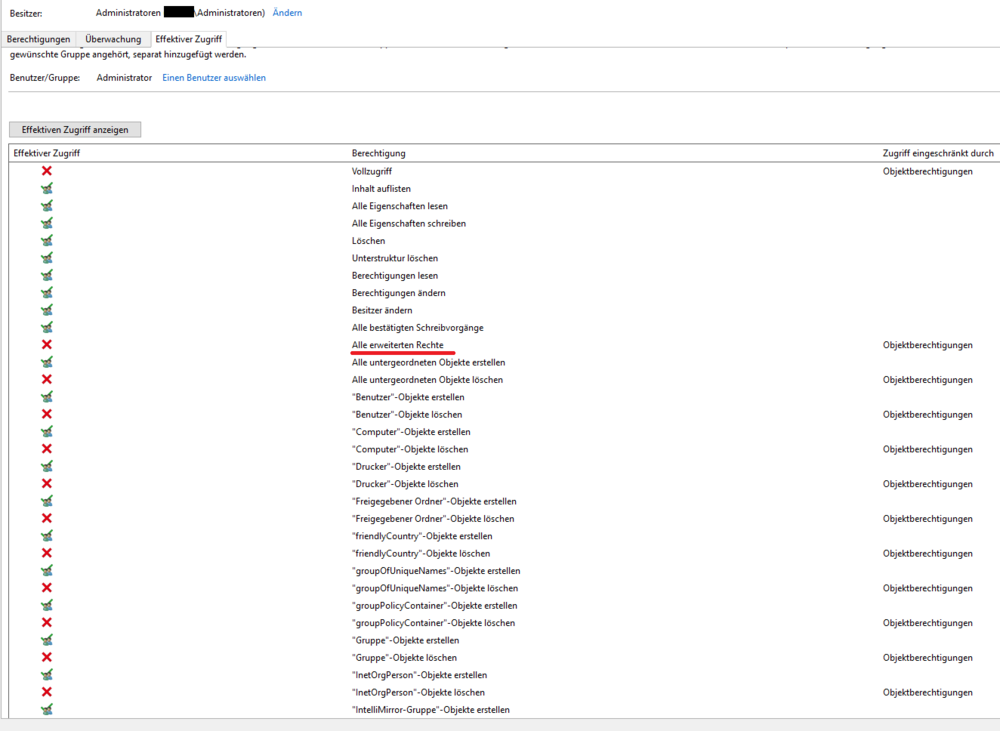Select the Effektiver Zugriff tab
This screenshot has height=731, width=1000.
coord(189,39)
